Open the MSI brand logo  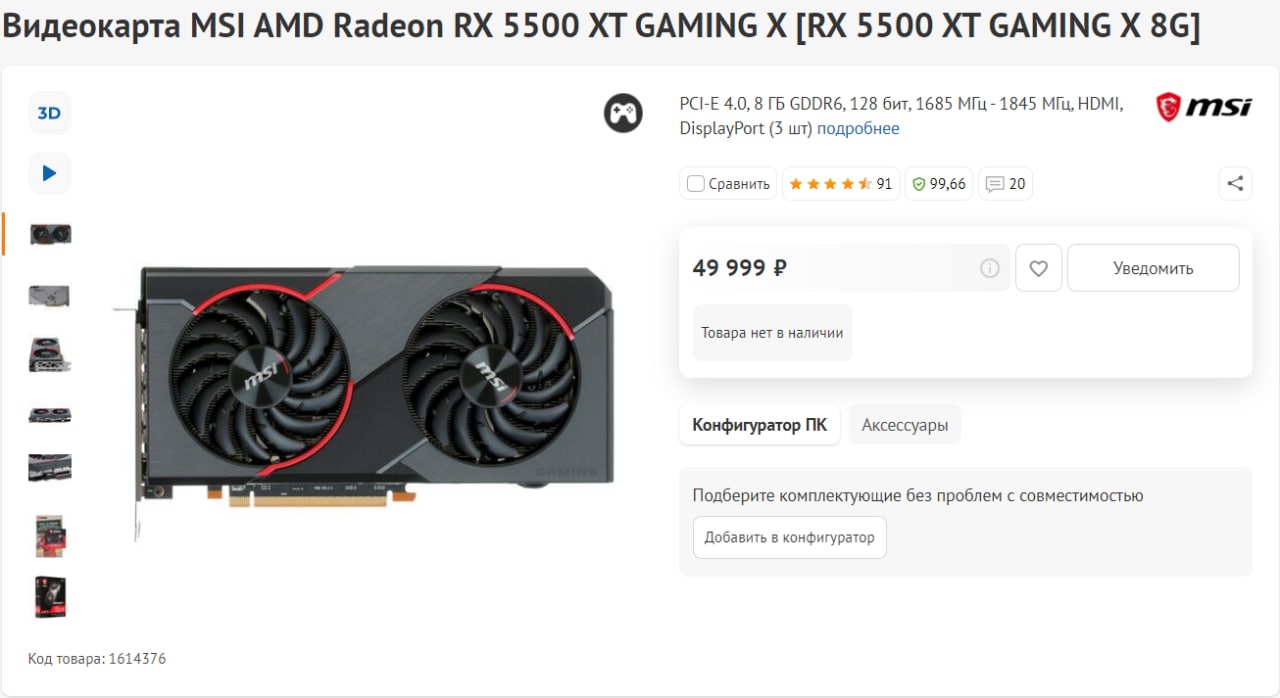pyautogui.click(x=1204, y=107)
